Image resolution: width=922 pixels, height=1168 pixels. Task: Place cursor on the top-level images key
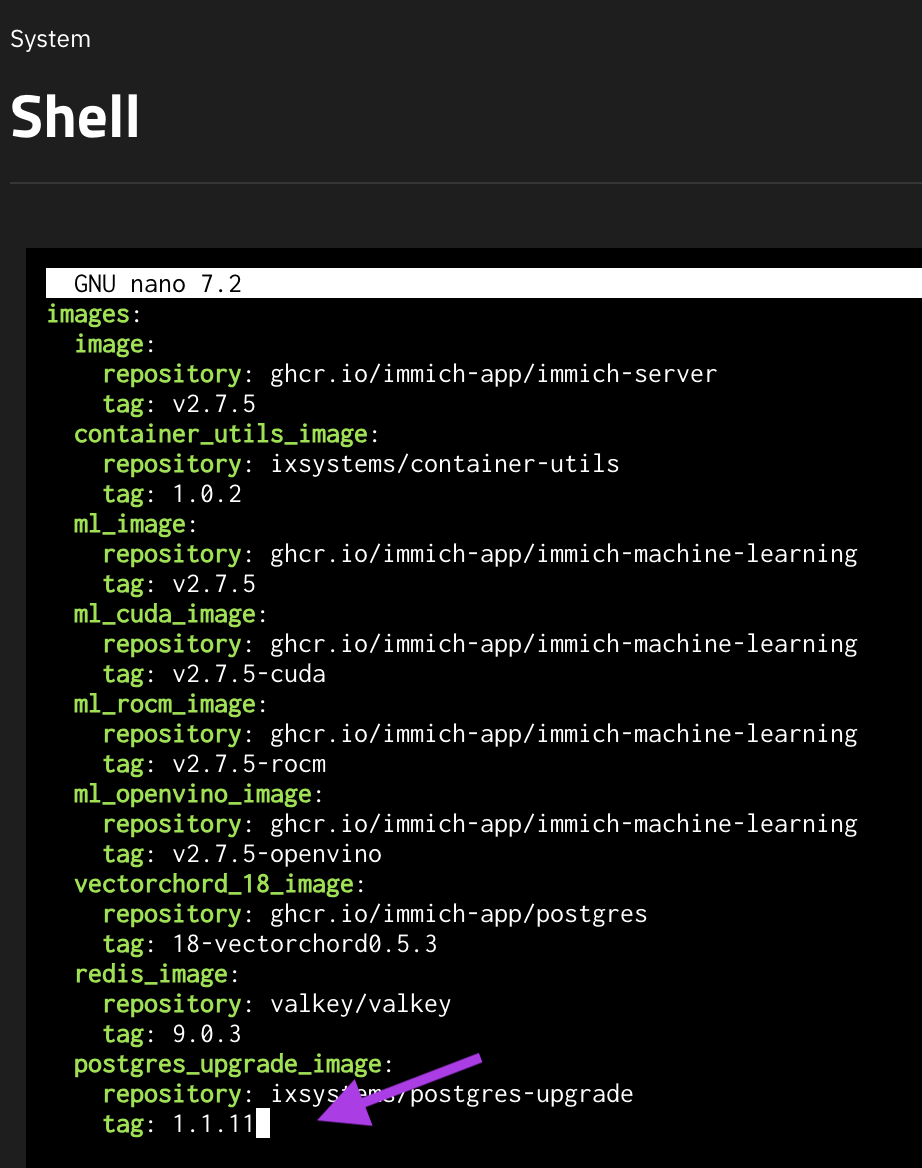[x=88, y=314]
